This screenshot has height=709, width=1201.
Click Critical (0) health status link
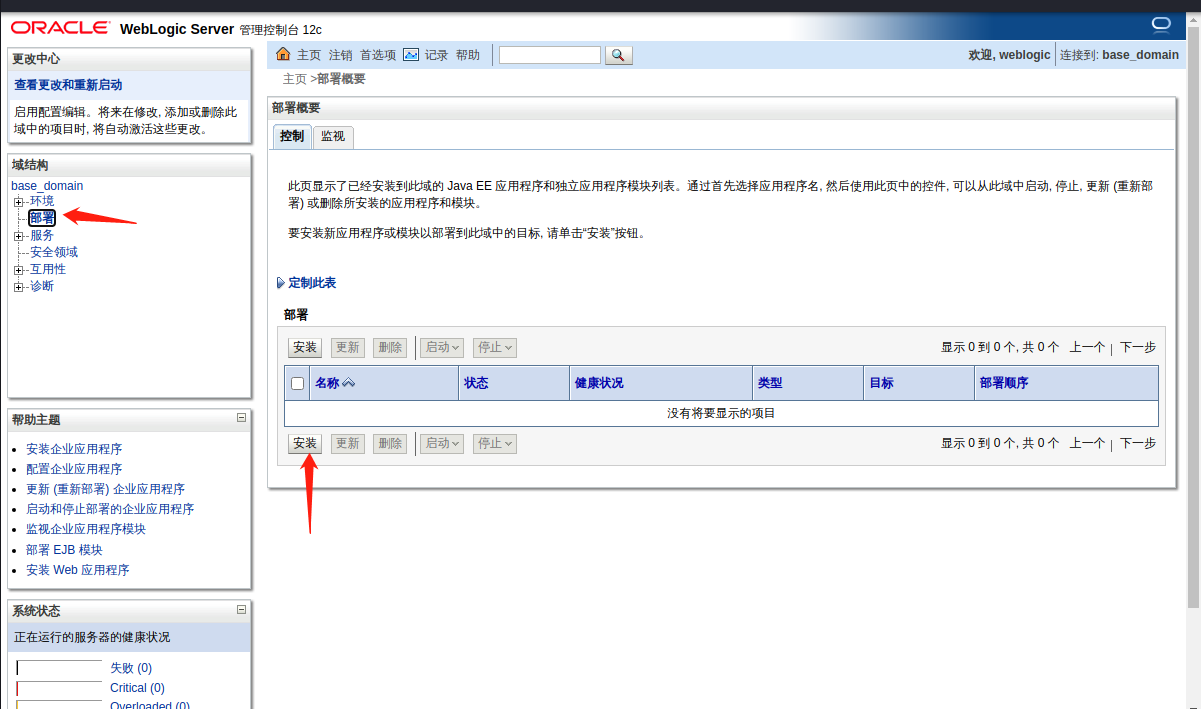click(x=137, y=688)
